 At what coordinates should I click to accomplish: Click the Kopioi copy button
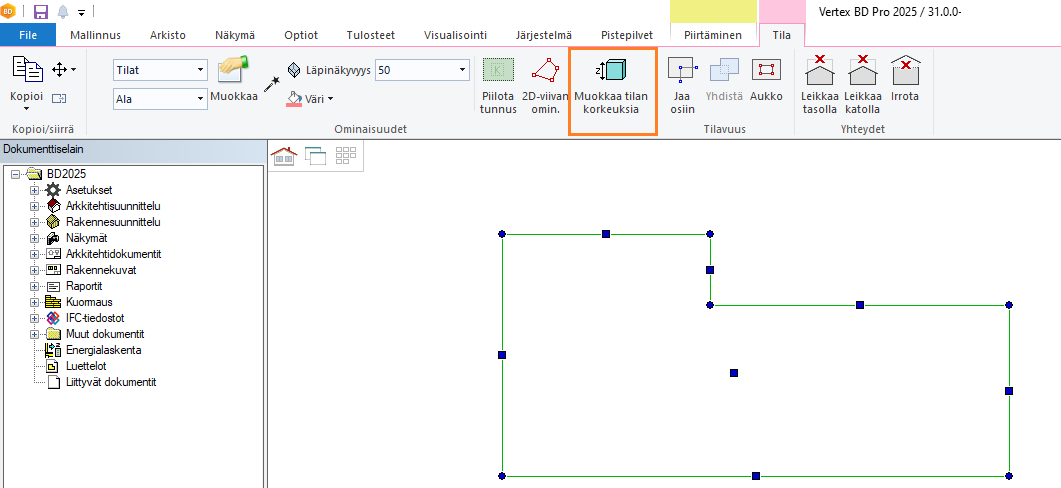(26, 78)
